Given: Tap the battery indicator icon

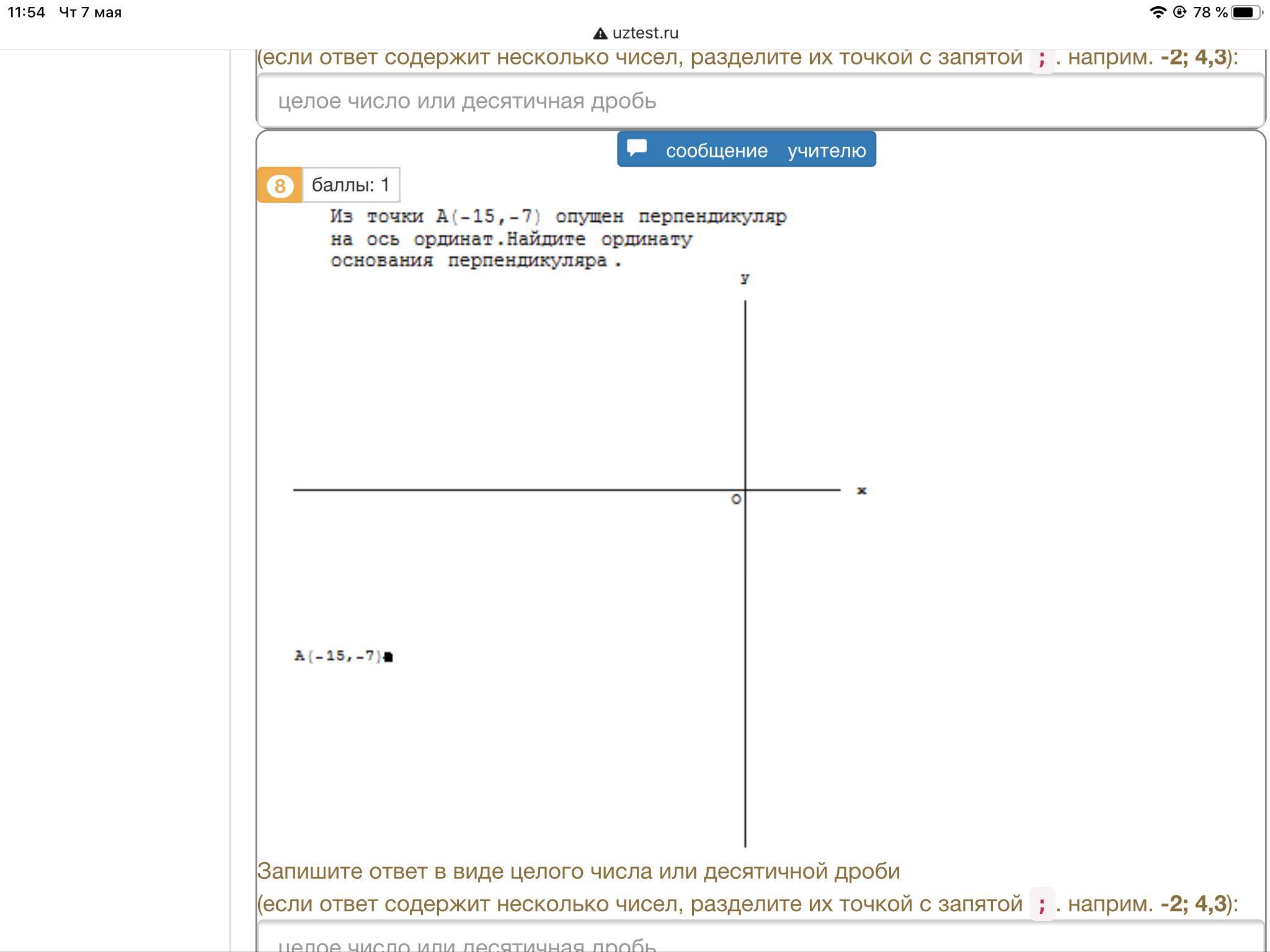Looking at the screenshot, I should 1246,12.
